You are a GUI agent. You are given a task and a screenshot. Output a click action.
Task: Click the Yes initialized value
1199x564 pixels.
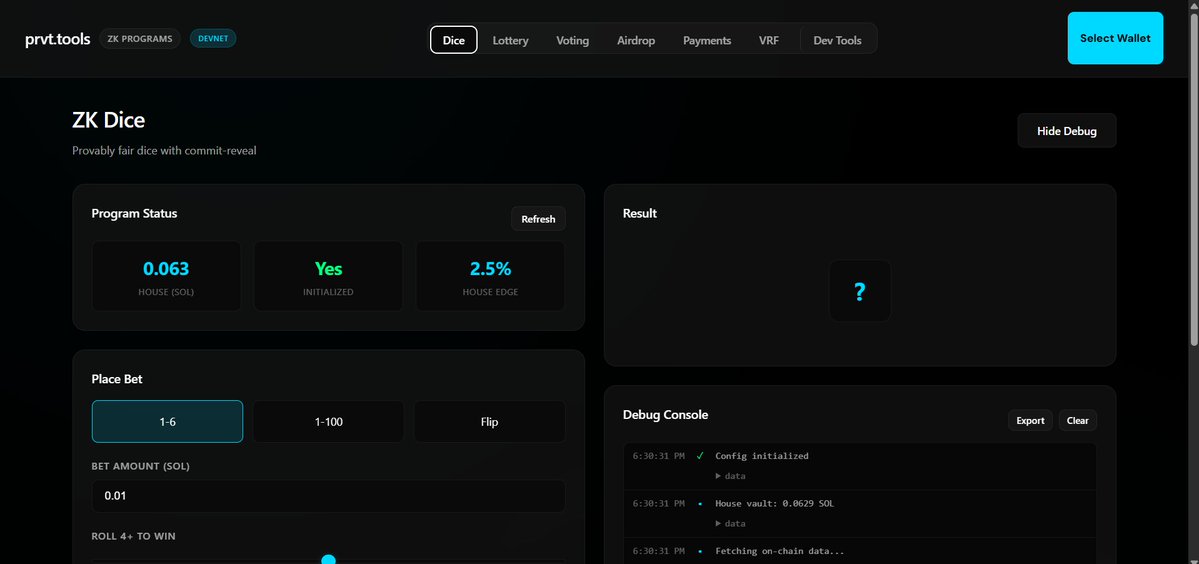[x=328, y=269]
